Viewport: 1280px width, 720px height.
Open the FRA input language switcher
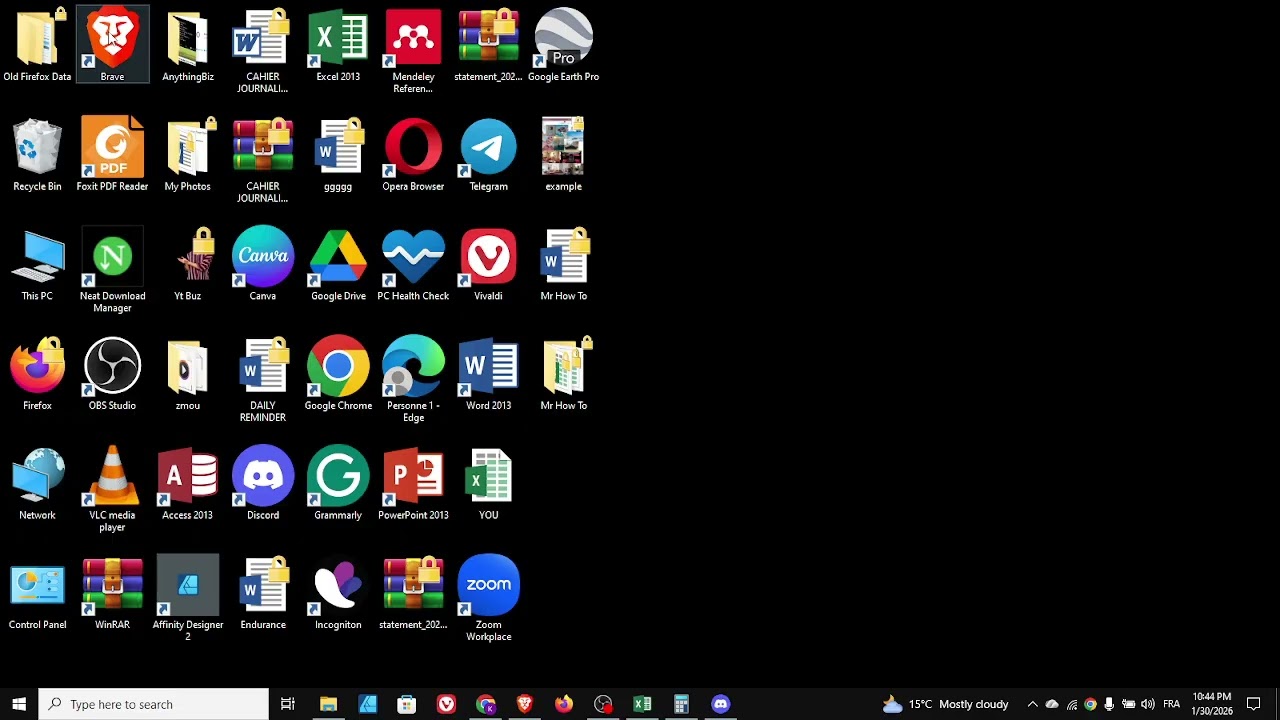pyautogui.click(x=1172, y=704)
